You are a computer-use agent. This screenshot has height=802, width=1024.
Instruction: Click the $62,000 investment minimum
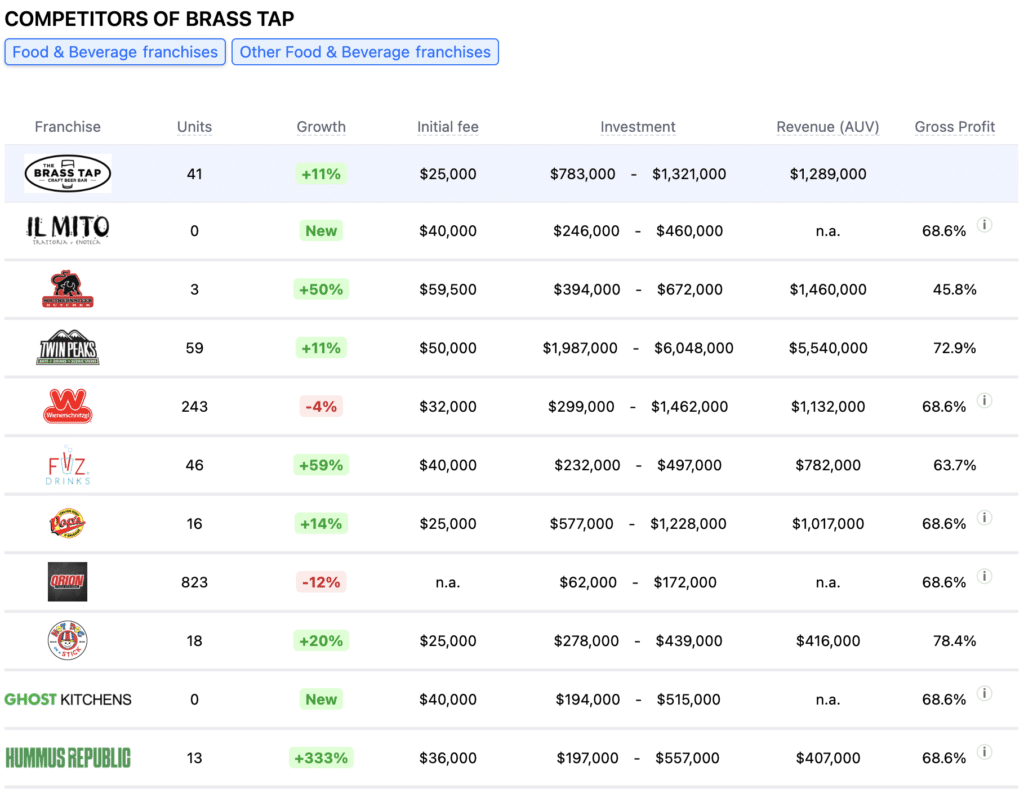(x=588, y=582)
